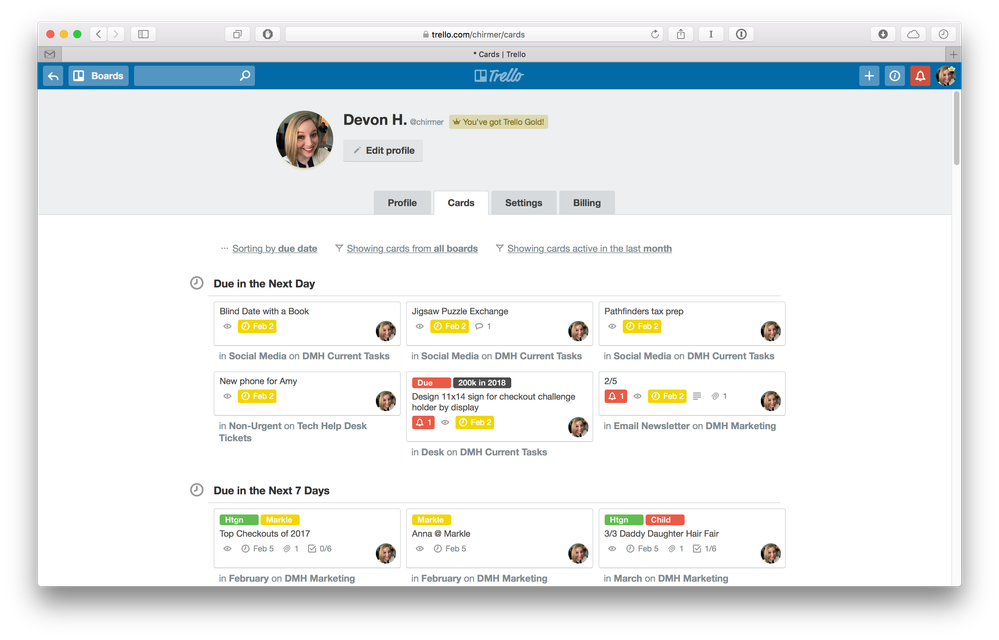
Task: Click Safari address bar trello.com/chirmer/cards
Action: pos(475,34)
